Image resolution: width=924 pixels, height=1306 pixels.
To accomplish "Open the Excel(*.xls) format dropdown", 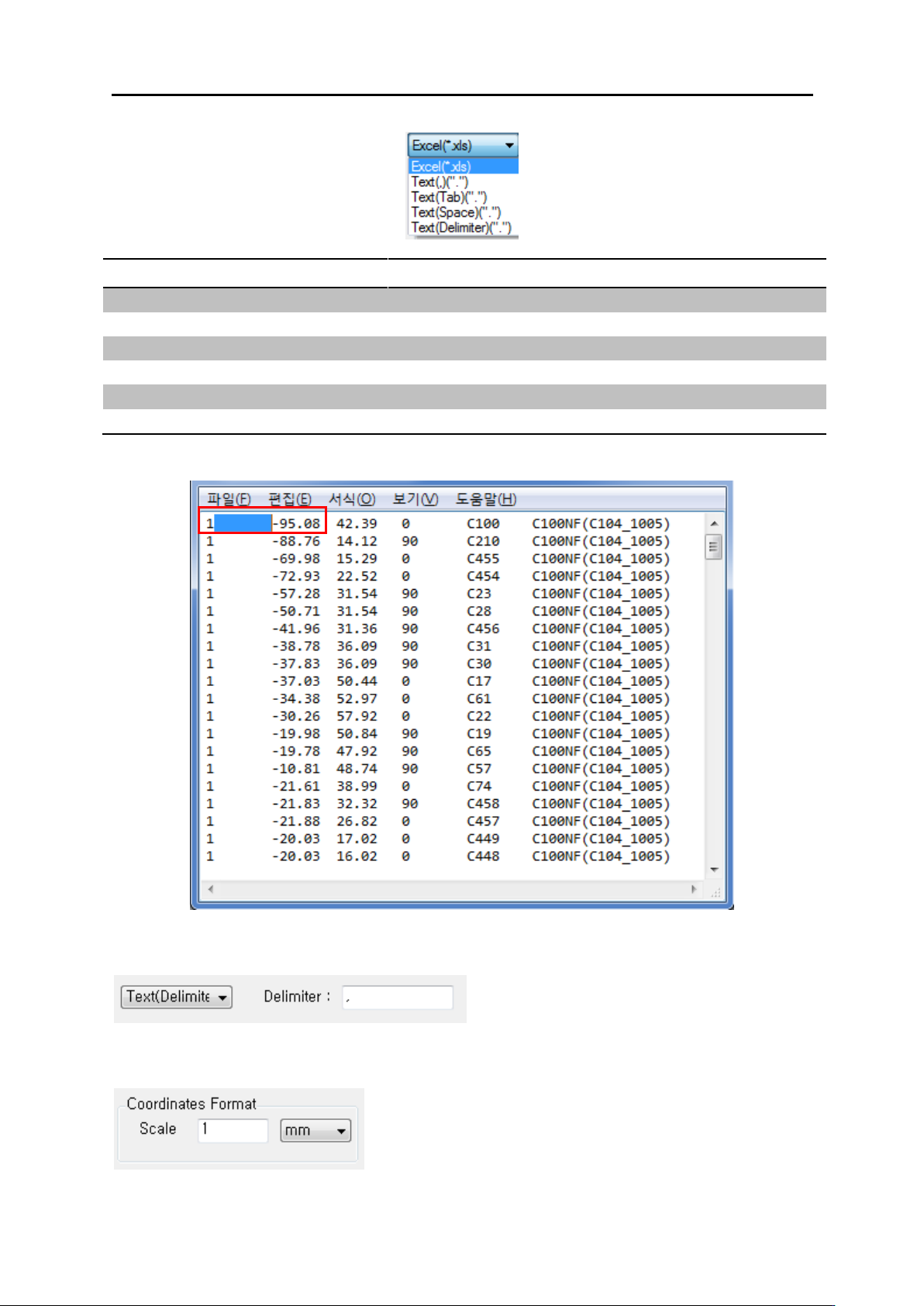I will click(463, 145).
